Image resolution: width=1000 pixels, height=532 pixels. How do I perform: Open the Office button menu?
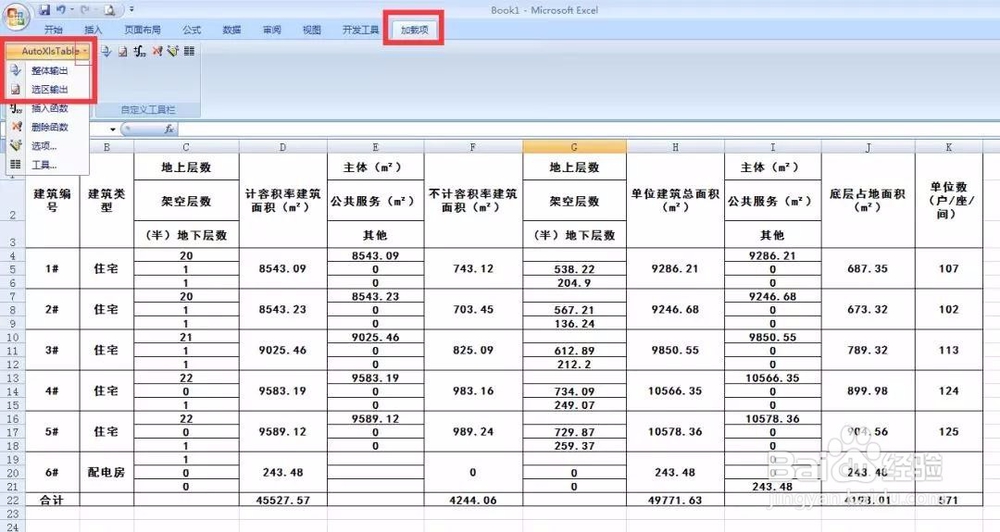[x=16, y=15]
